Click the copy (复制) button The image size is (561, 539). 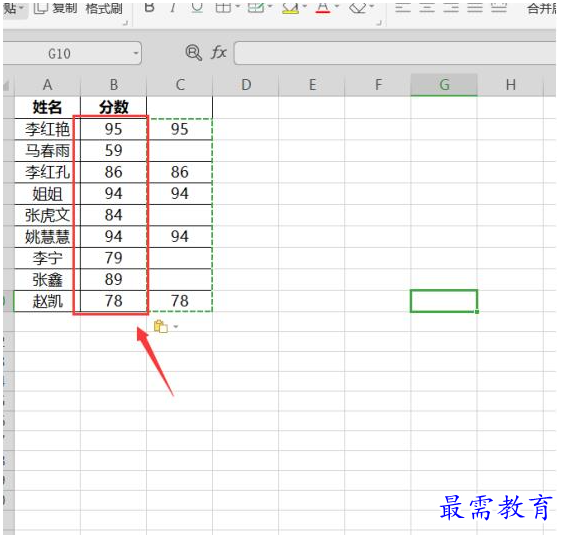click(x=55, y=8)
